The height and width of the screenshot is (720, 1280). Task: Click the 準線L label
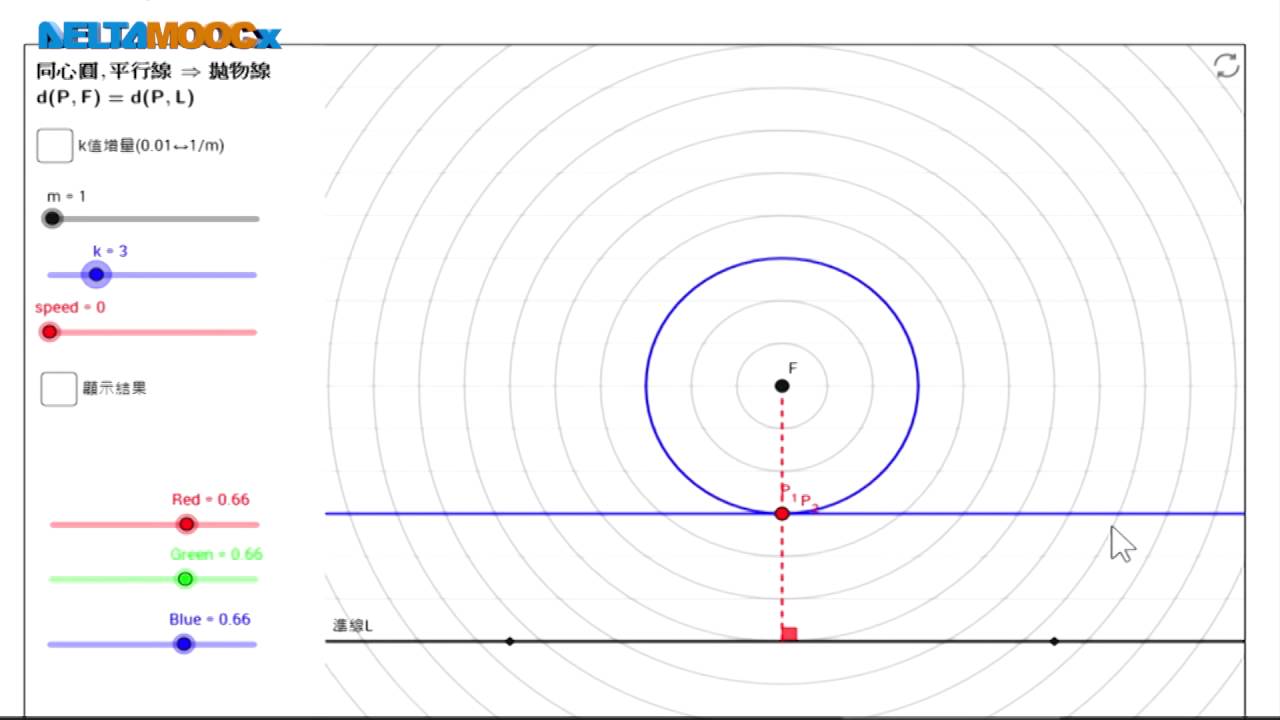tap(352, 626)
